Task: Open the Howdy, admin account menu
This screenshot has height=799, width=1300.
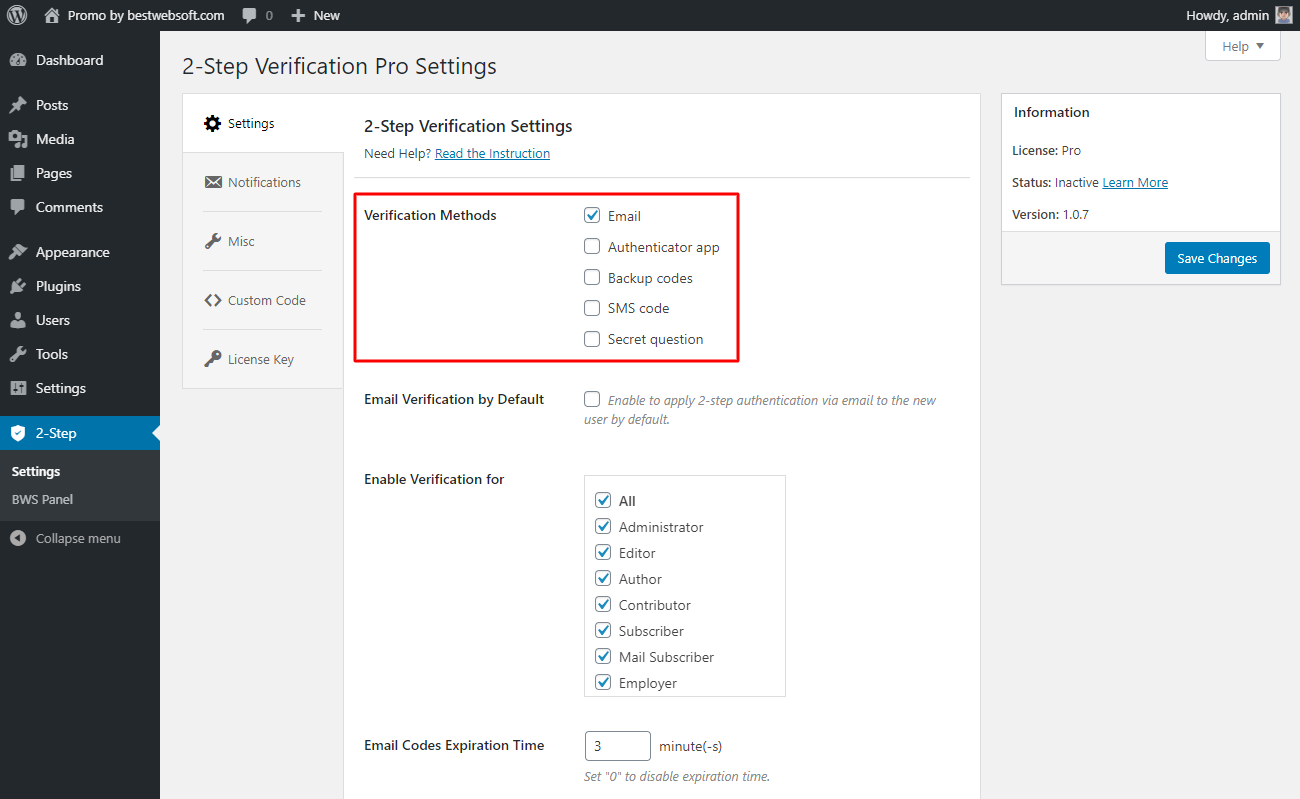Action: pyautogui.click(x=1239, y=15)
